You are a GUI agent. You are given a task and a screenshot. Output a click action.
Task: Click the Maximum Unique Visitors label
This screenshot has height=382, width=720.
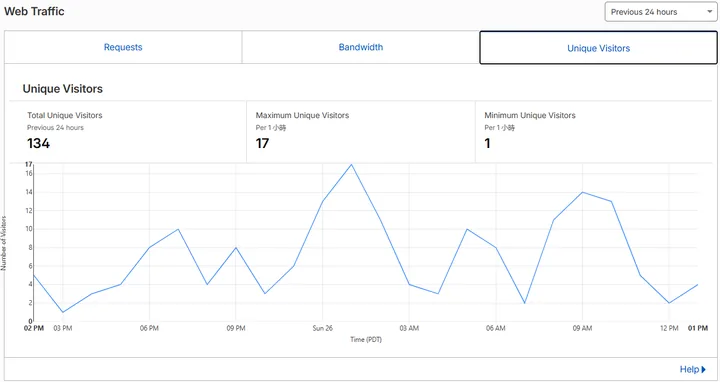point(302,115)
